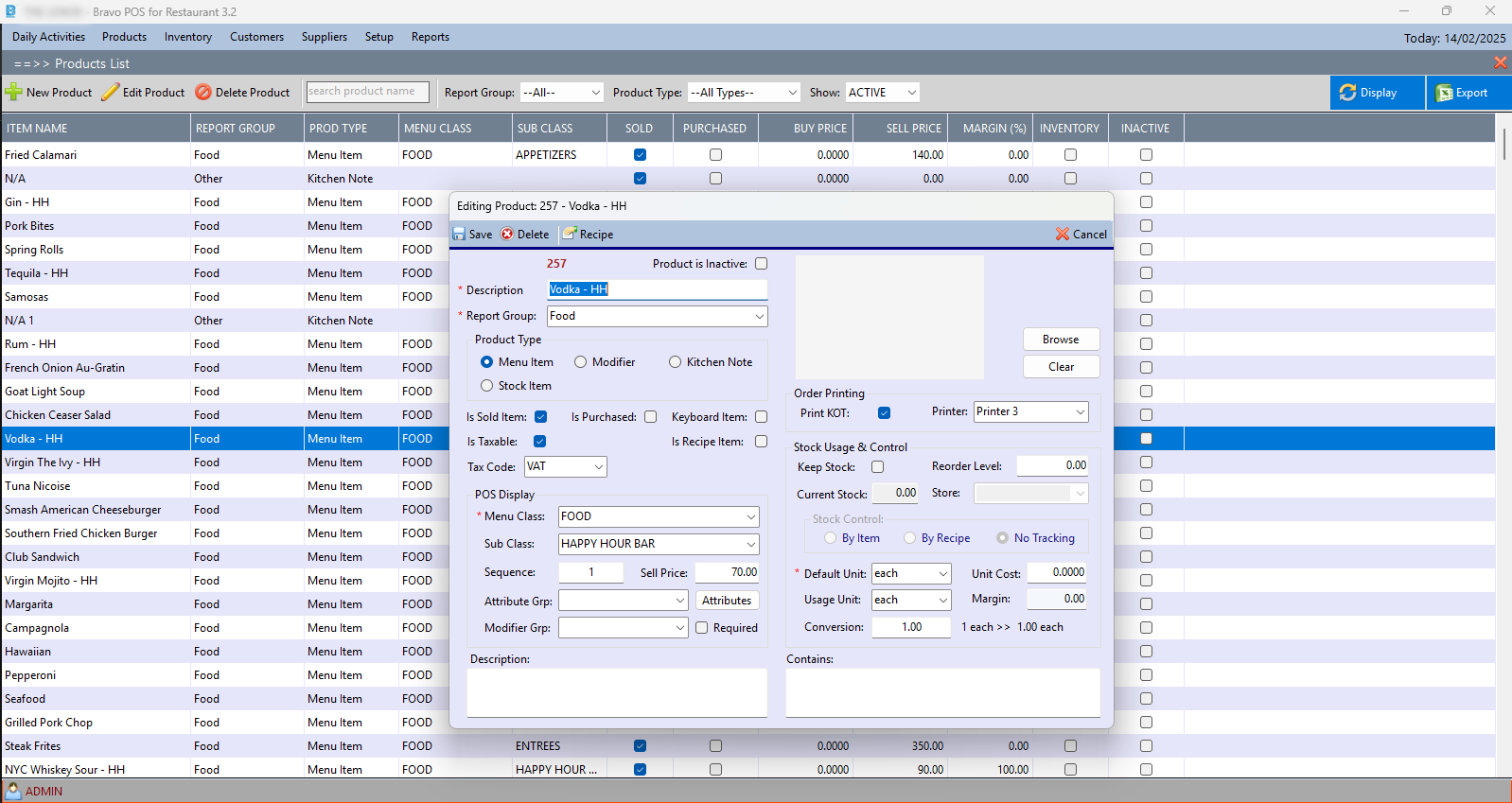Open the Inventory menu
The width and height of the screenshot is (1512, 803).
click(187, 37)
